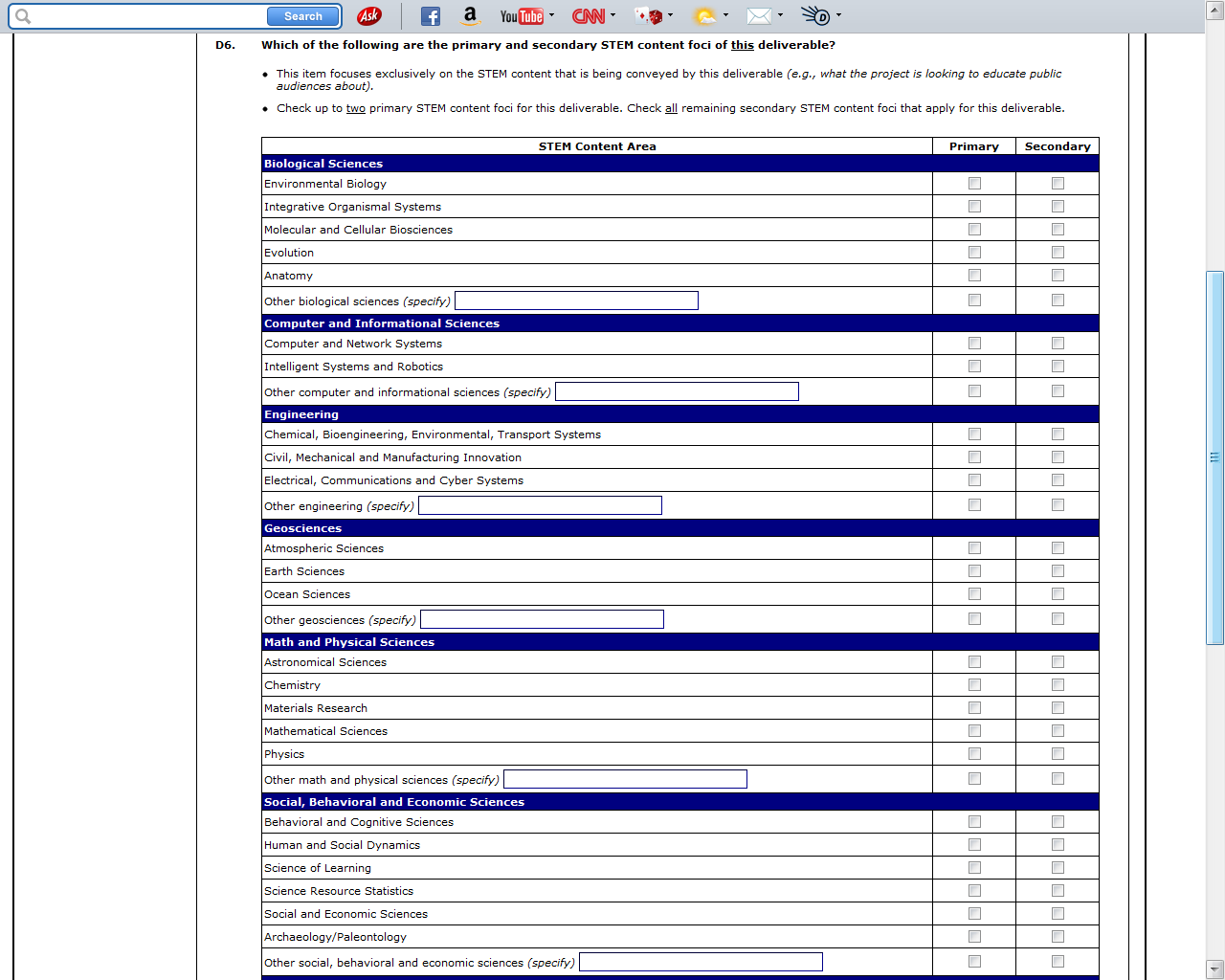Open the Facebook toolbar icon
Screen dimensions: 1225x980
[431, 16]
